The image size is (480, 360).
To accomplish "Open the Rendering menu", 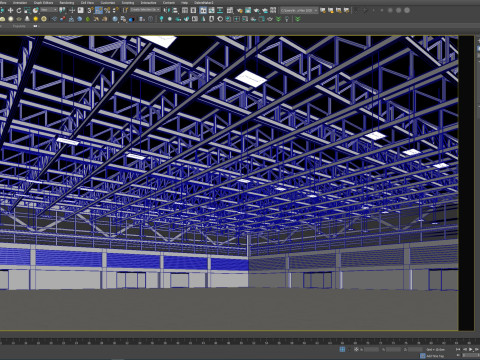I will coord(67,3).
